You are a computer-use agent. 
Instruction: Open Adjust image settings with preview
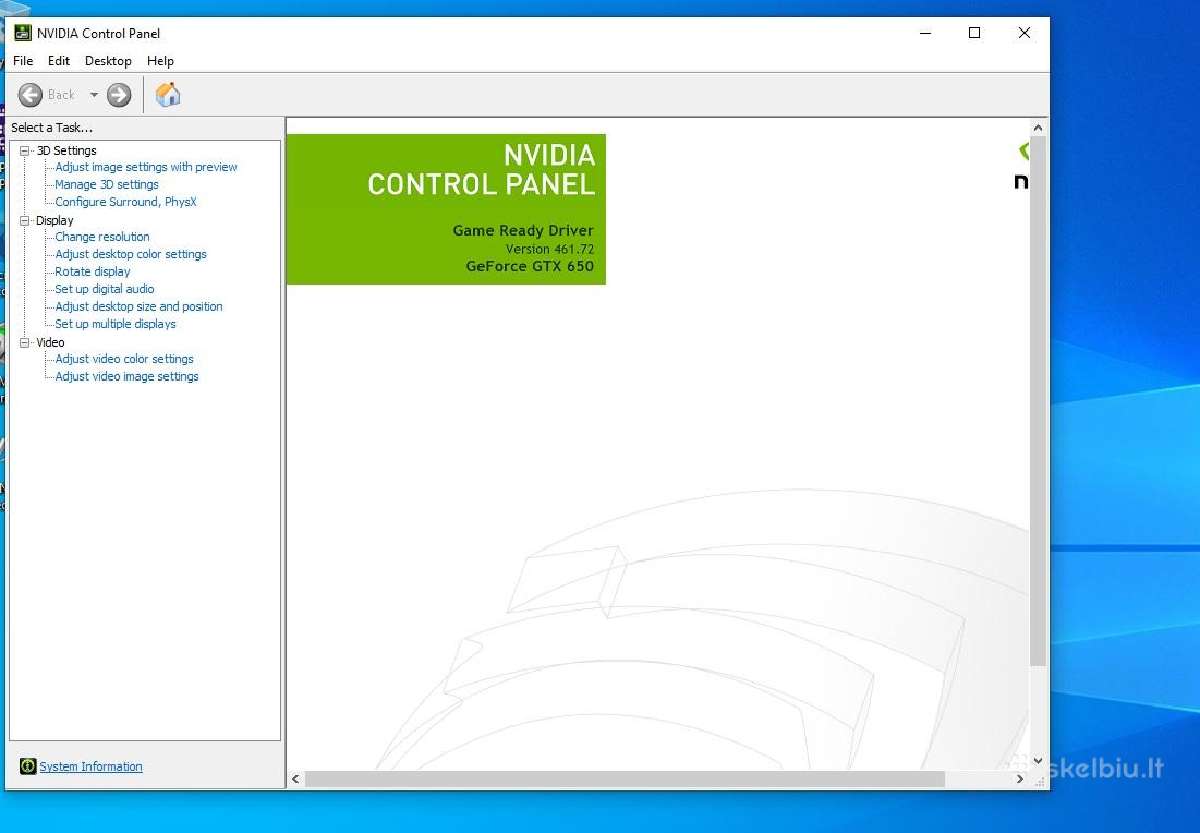(146, 167)
